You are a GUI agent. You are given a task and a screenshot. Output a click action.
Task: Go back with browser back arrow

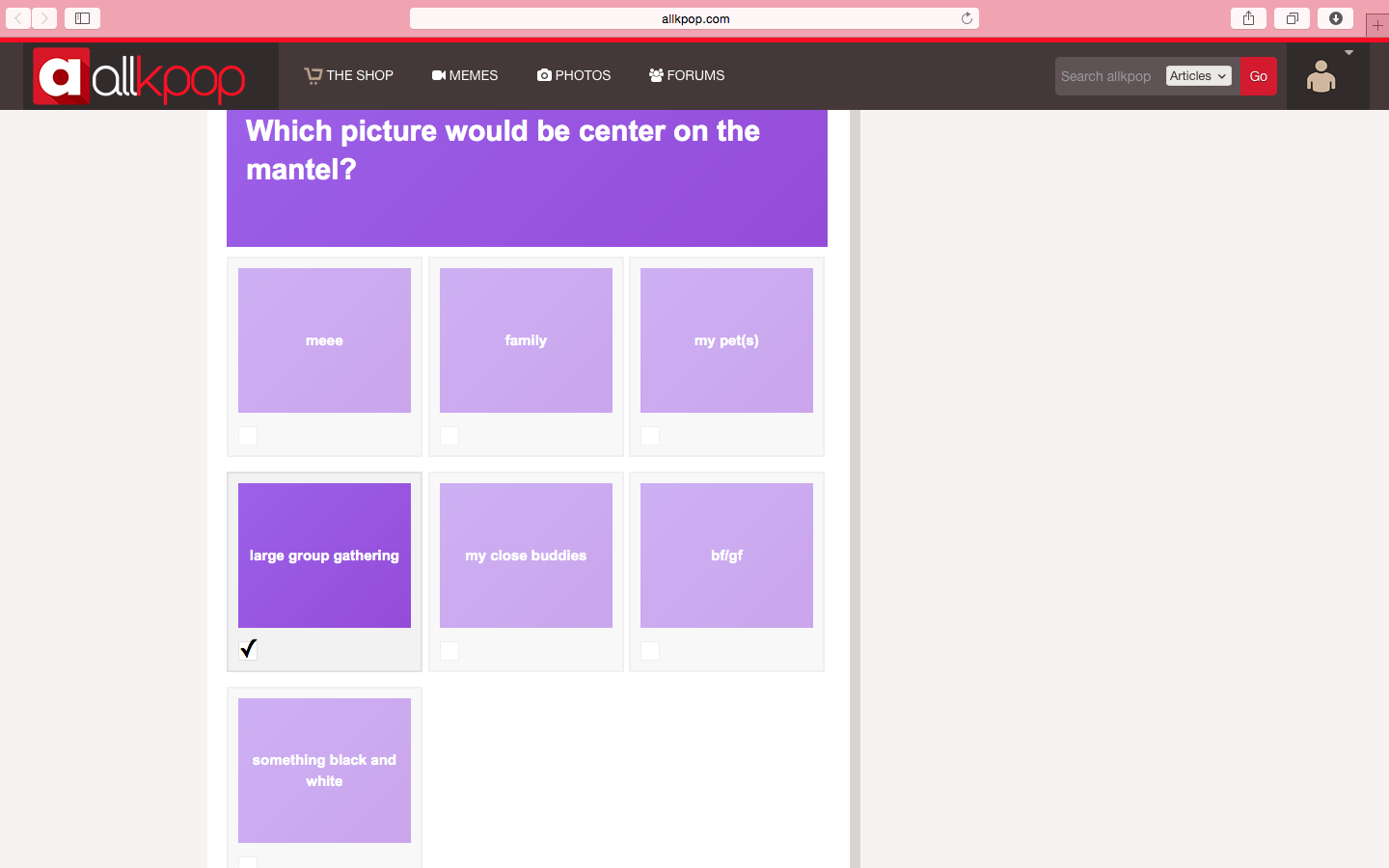[x=18, y=18]
